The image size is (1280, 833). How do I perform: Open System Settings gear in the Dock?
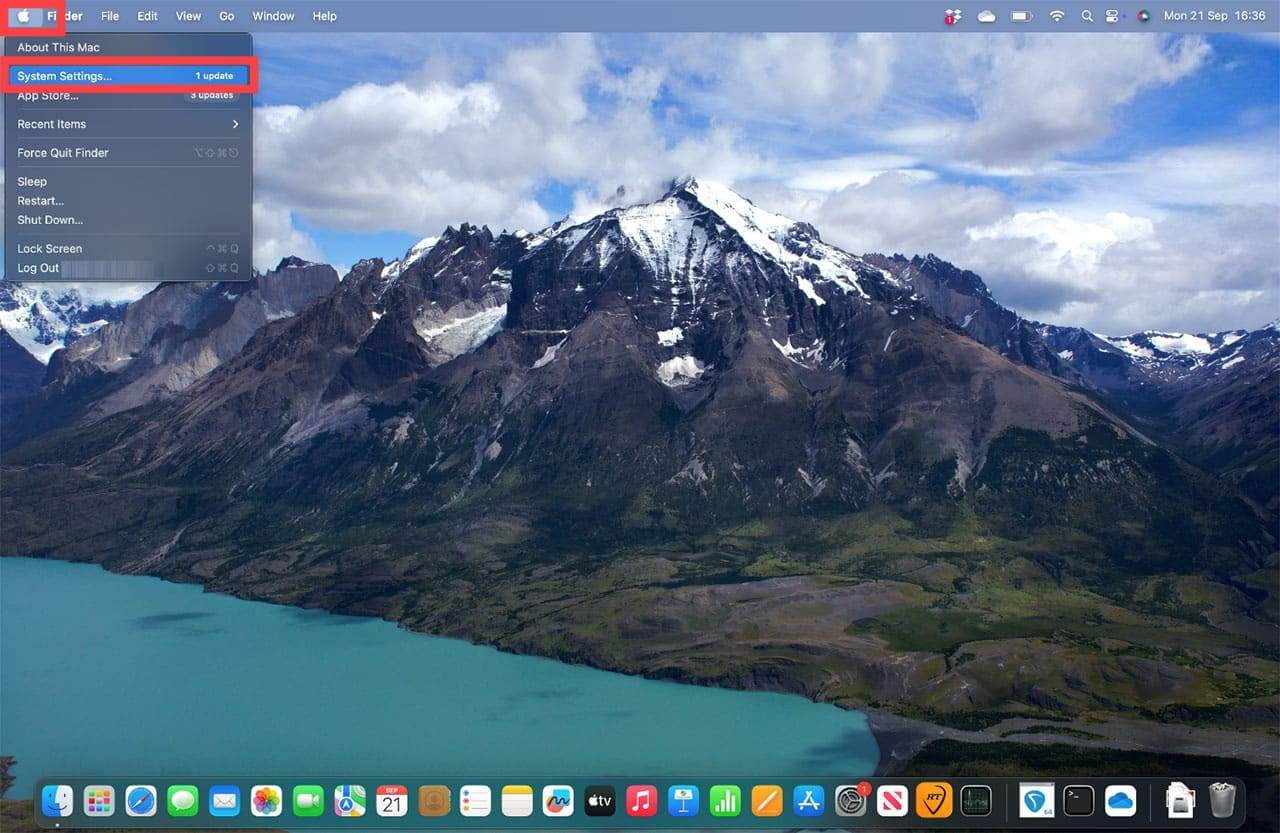pyautogui.click(x=850, y=800)
